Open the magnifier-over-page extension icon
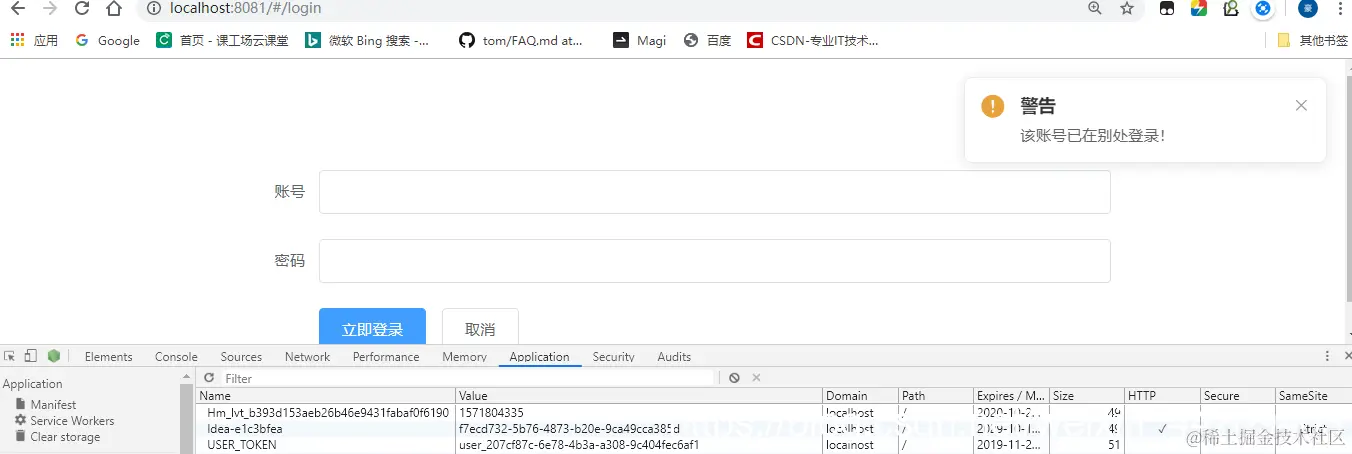Viewport: 1352px width, 454px height. 1231,9
